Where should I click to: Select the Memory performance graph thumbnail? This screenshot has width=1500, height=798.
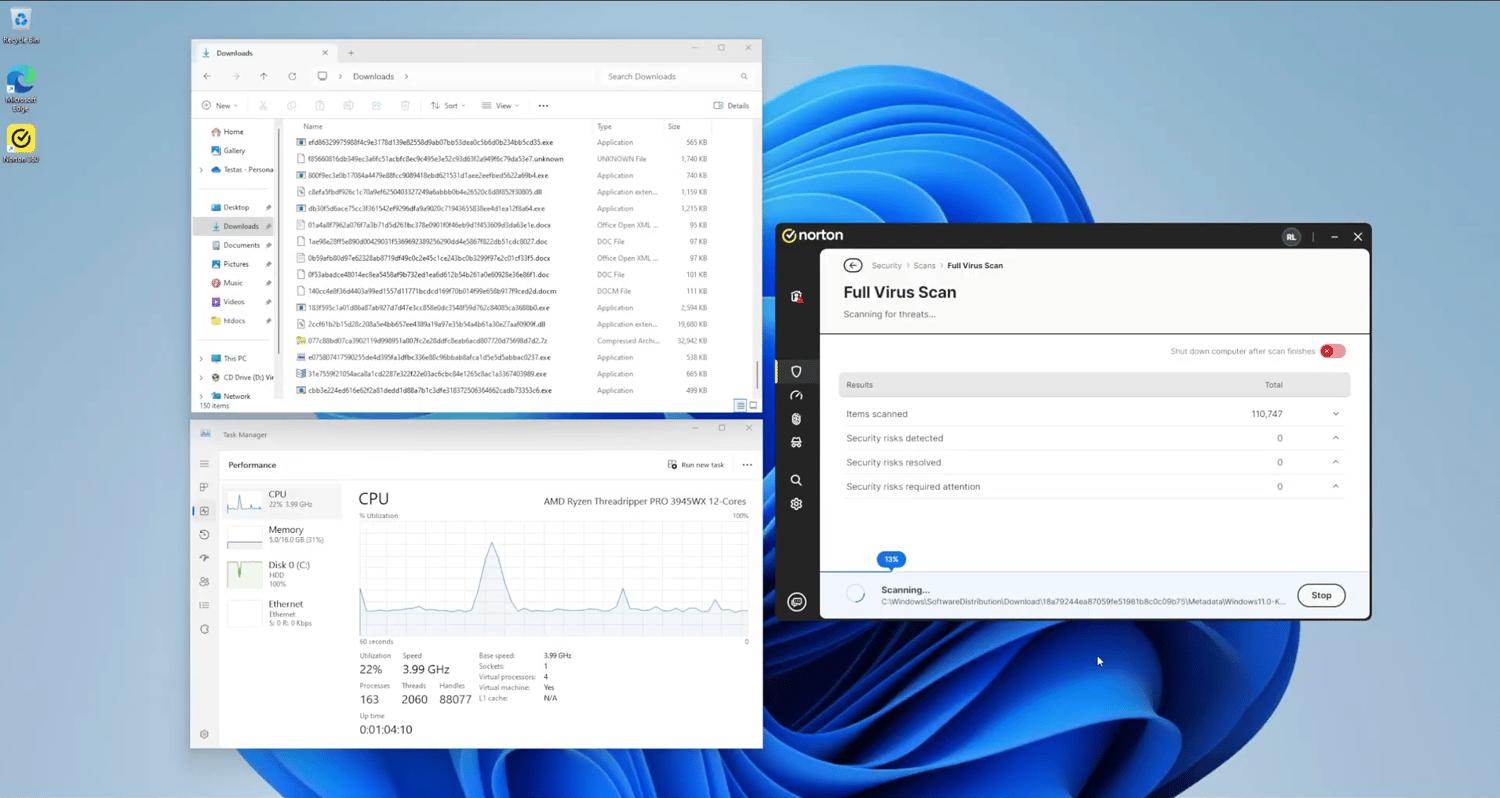(244, 536)
